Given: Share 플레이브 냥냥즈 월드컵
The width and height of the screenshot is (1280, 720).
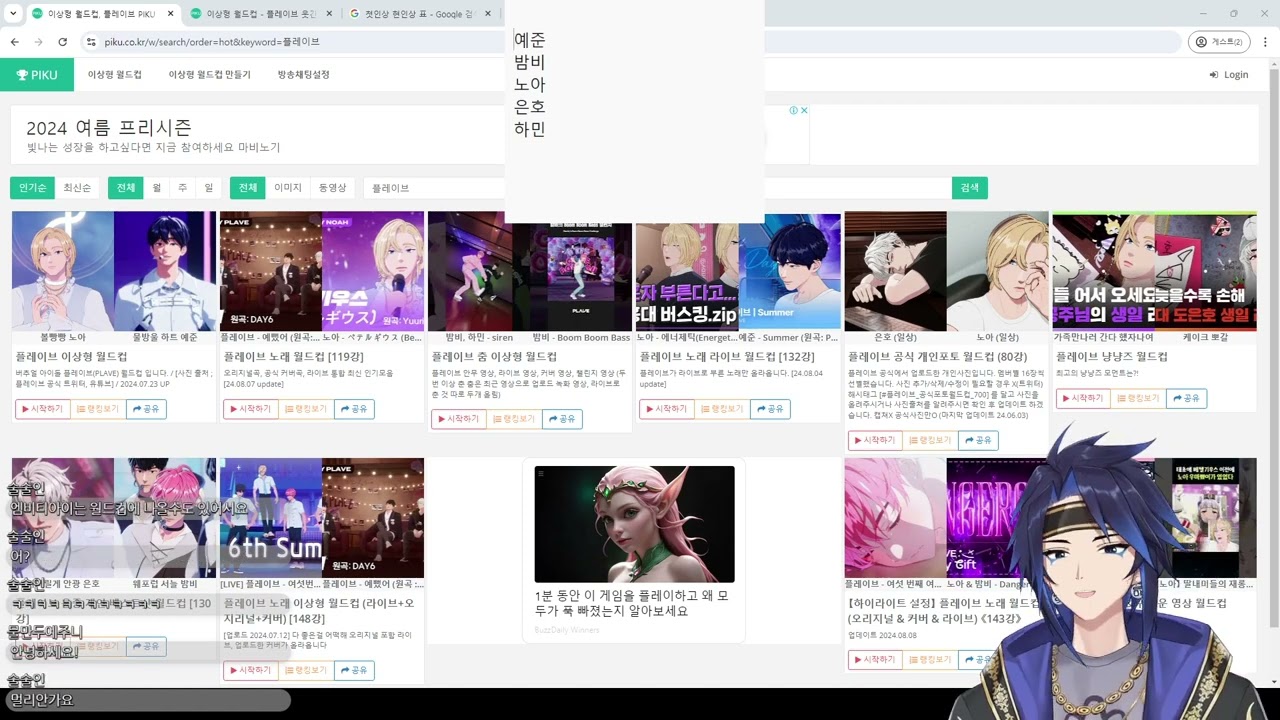Looking at the screenshot, I should pyautogui.click(x=1187, y=398).
